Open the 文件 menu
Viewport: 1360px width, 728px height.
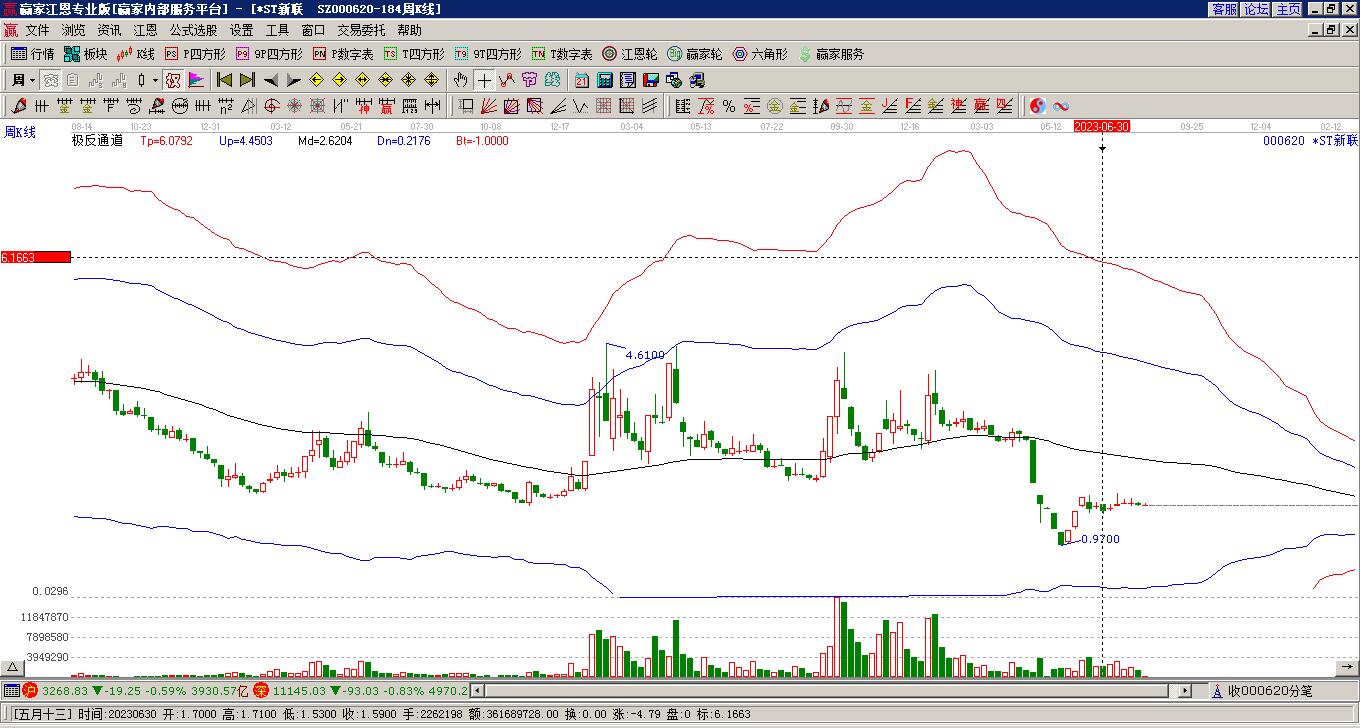pyautogui.click(x=37, y=30)
